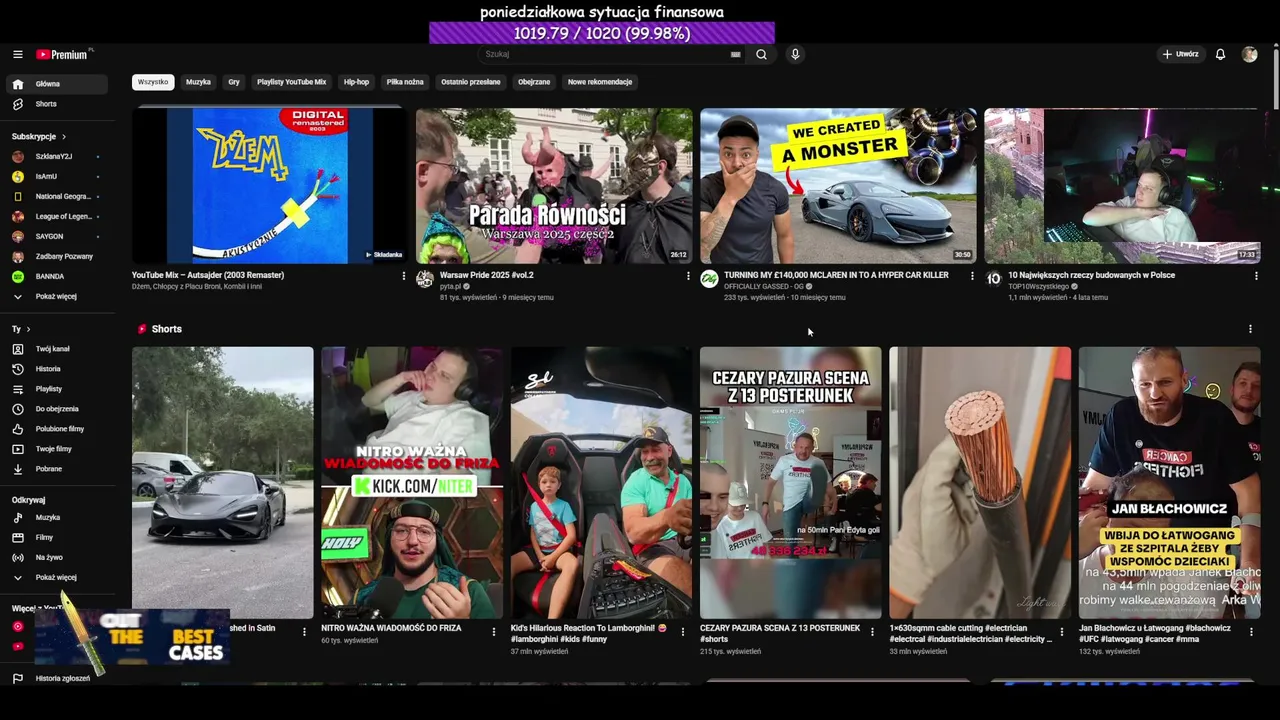Open notifications bell
1280x720 pixels.
click(1220, 55)
